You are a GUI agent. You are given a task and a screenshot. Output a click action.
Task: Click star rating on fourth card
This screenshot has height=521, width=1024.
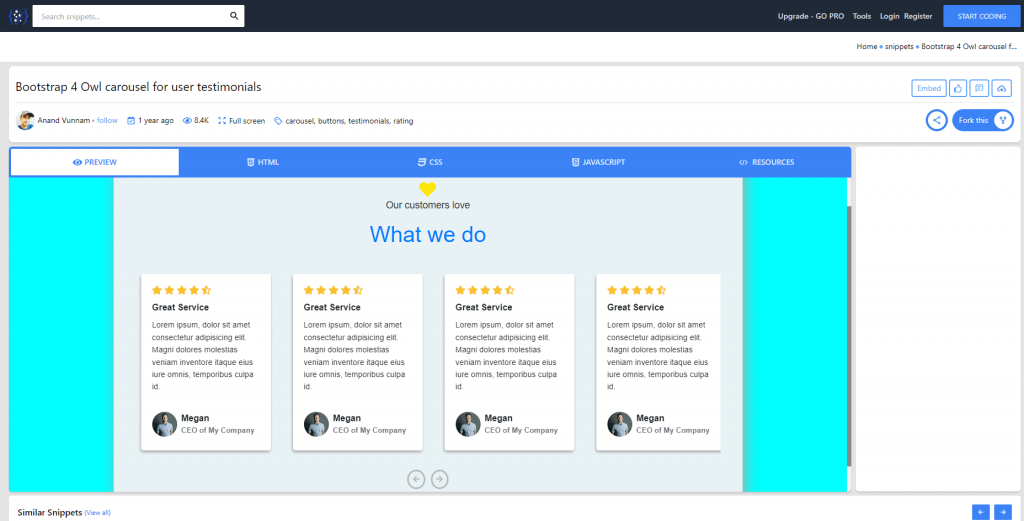(637, 290)
